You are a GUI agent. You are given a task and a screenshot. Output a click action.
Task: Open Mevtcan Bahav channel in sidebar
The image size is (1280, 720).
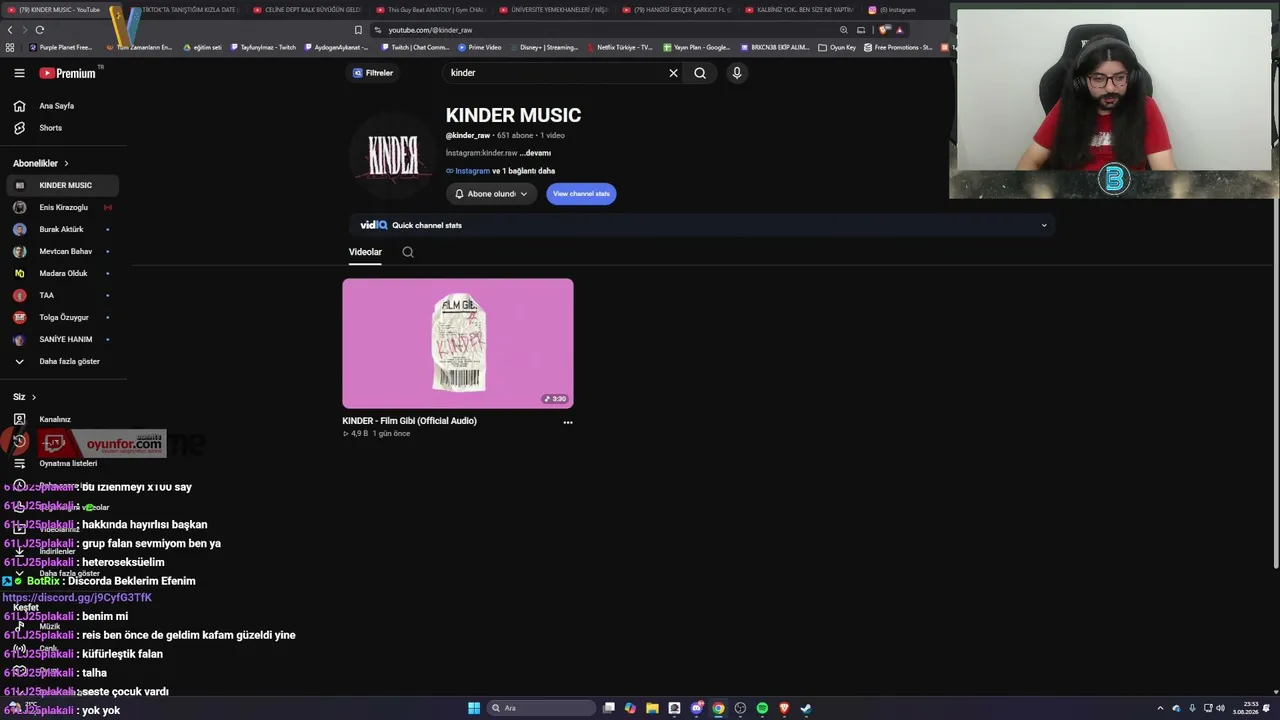point(62,251)
